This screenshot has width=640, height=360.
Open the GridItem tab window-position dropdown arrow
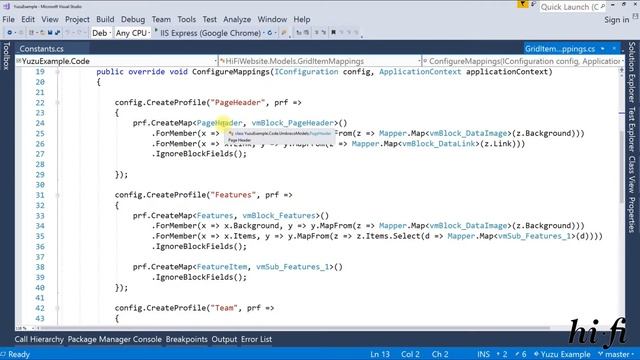click(603, 49)
